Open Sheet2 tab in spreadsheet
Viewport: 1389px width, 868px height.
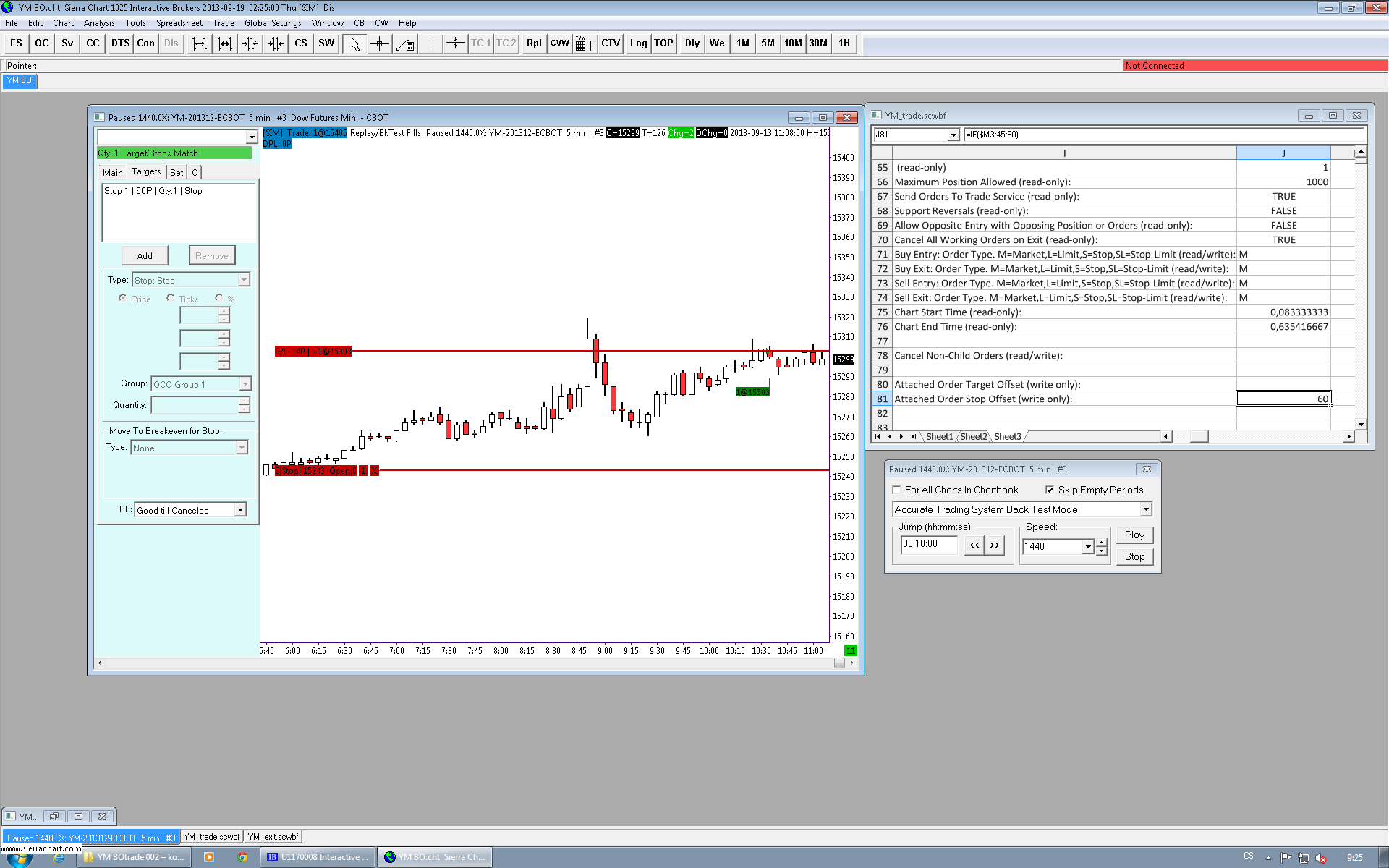973,437
